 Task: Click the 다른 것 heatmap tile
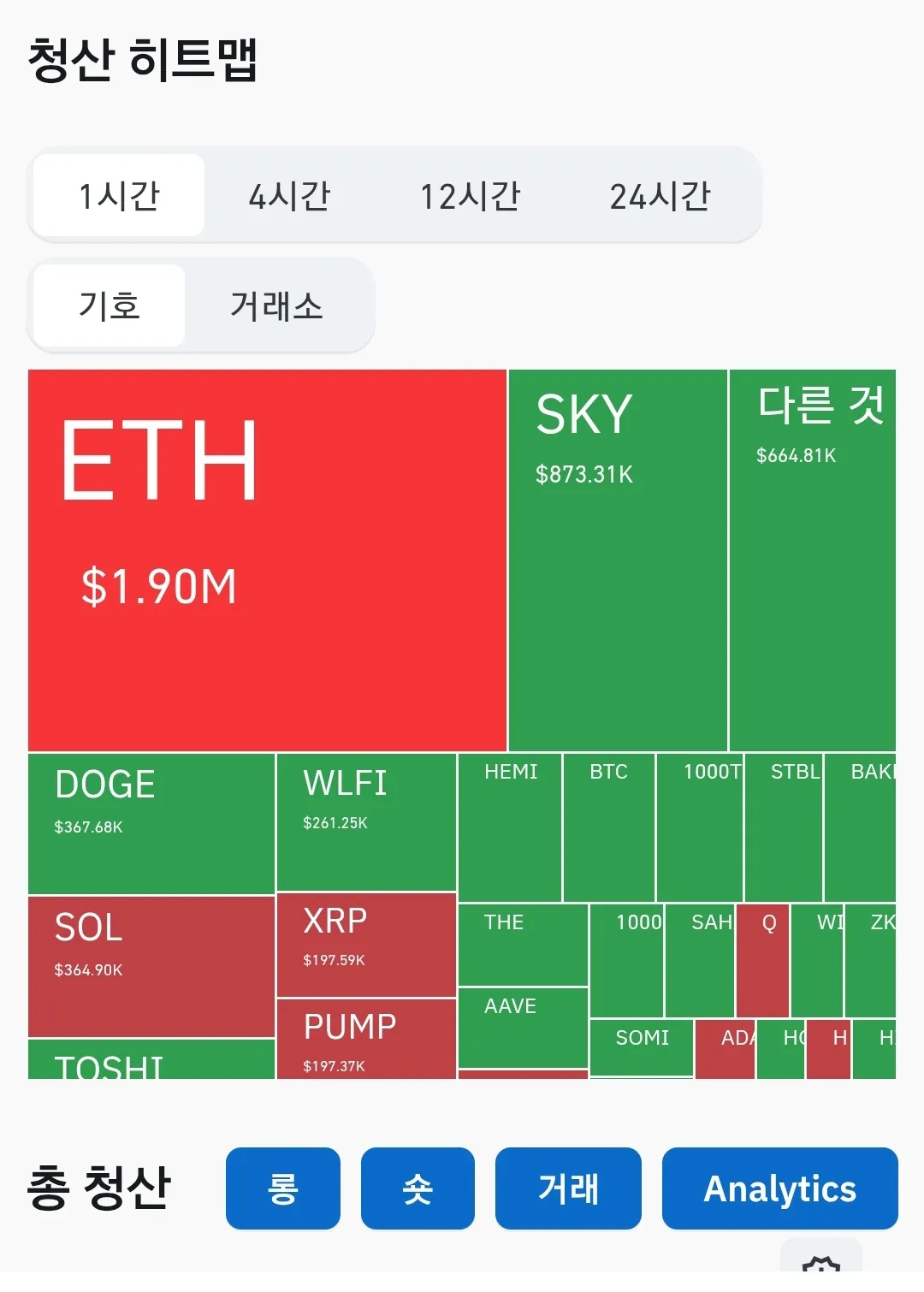pyautogui.click(x=812, y=560)
